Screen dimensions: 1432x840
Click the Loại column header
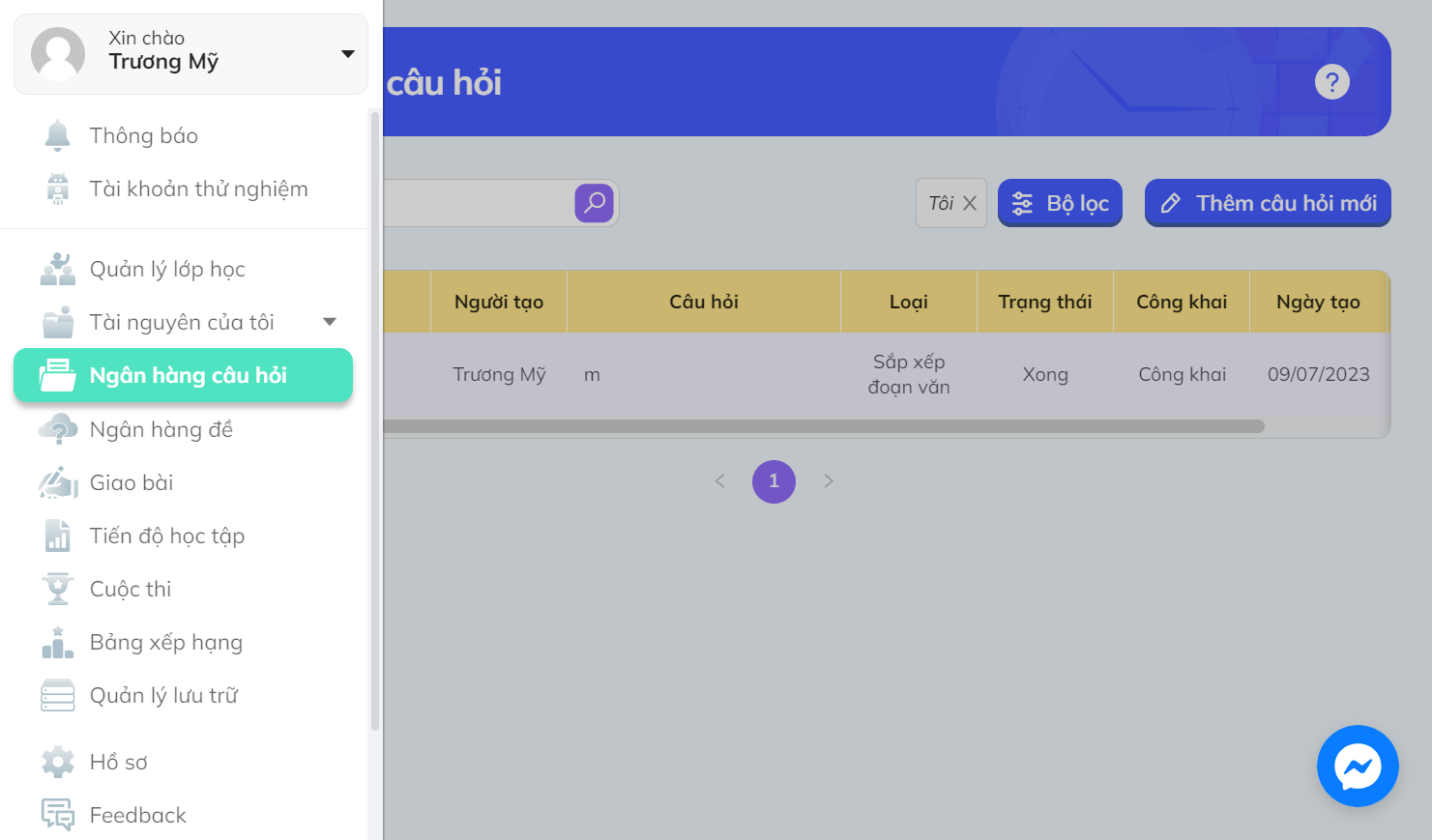click(x=909, y=302)
